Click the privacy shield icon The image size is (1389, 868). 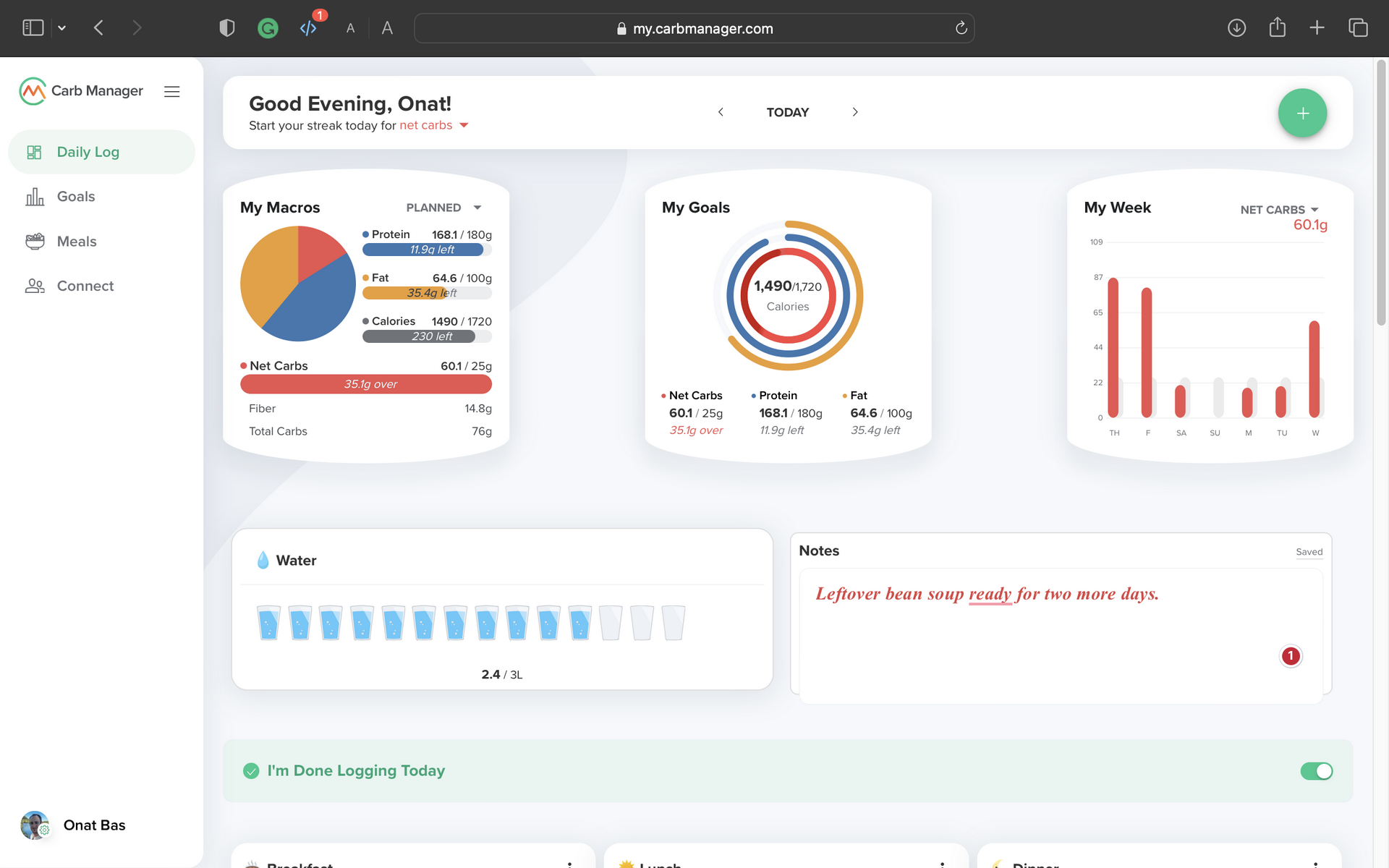[227, 28]
